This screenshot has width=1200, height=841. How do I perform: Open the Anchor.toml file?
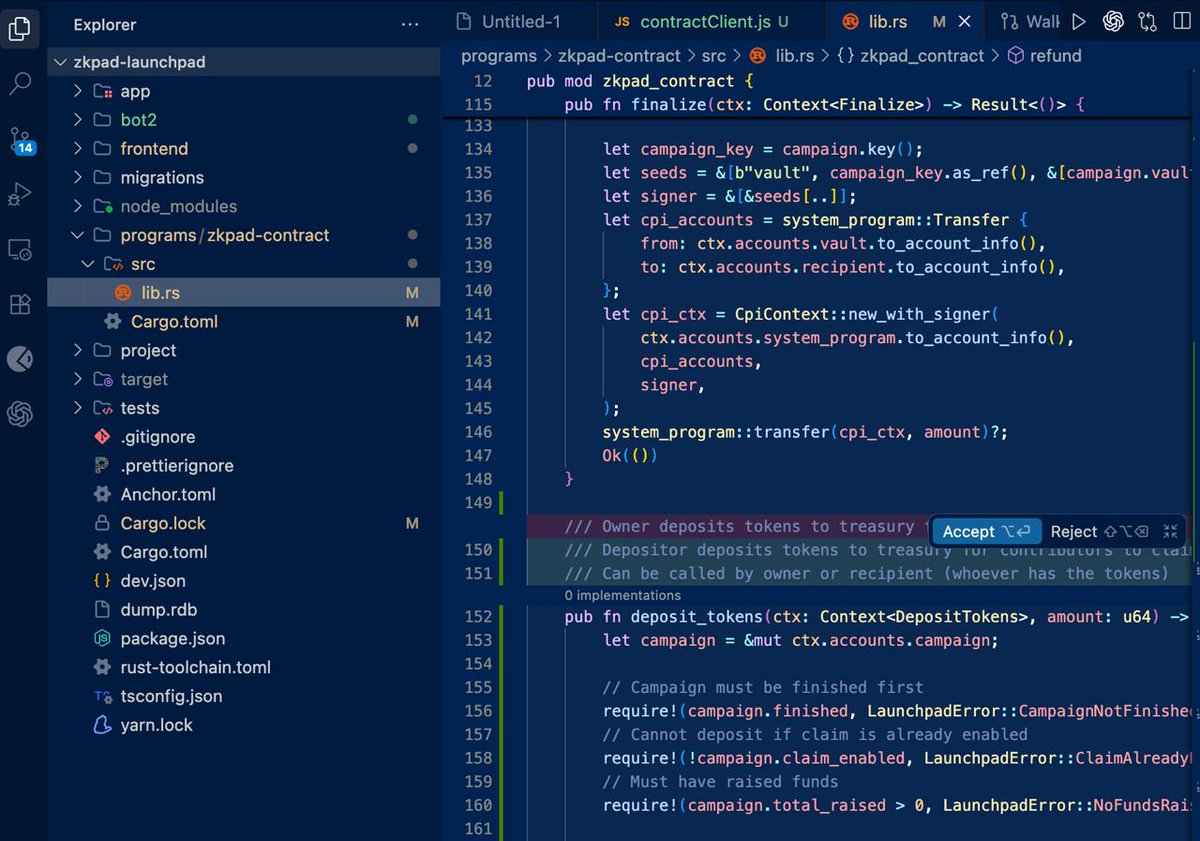[x=244, y=495]
